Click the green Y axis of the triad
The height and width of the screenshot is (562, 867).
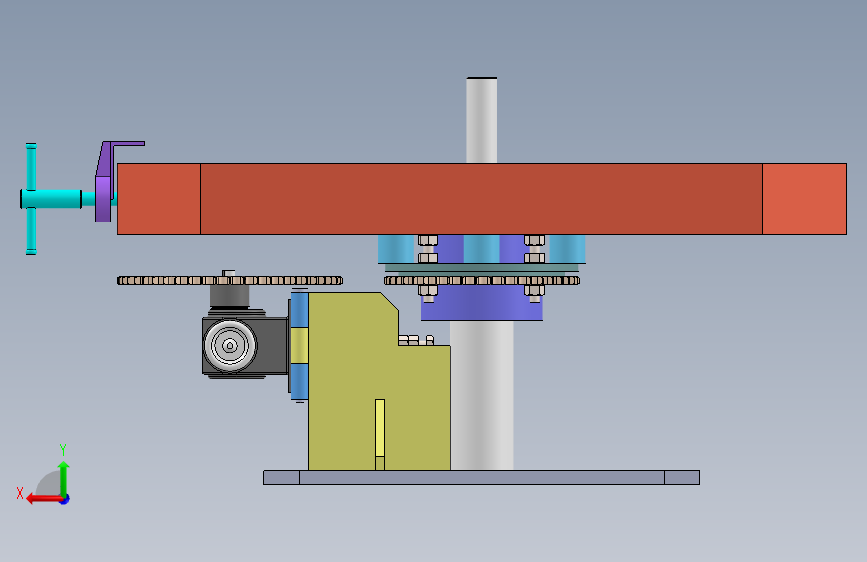[64, 478]
